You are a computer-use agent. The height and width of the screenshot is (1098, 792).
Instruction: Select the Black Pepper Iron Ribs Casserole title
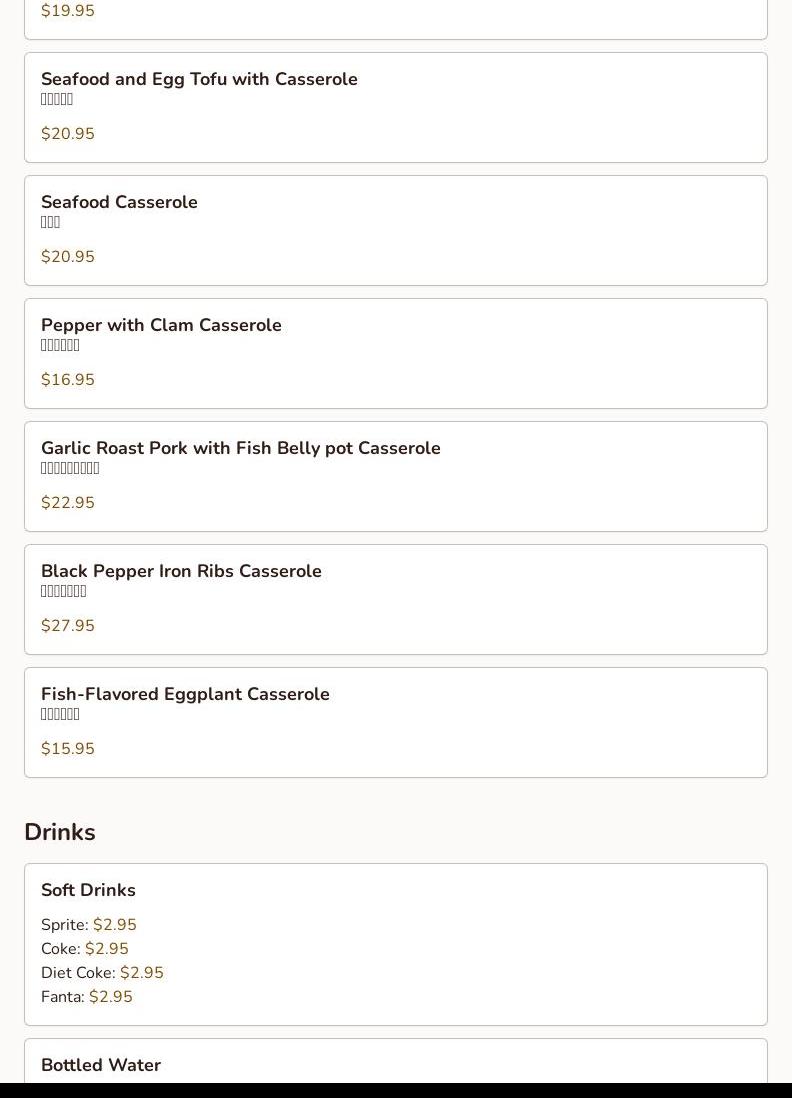(x=181, y=572)
